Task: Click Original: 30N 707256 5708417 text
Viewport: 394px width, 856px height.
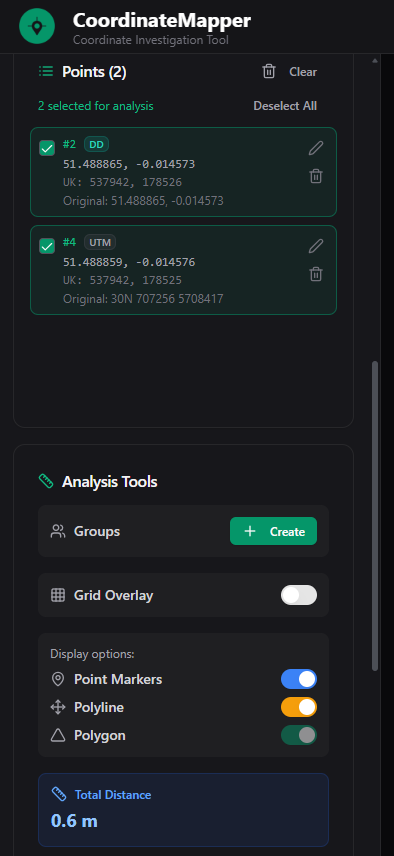Action: [x=143, y=299]
